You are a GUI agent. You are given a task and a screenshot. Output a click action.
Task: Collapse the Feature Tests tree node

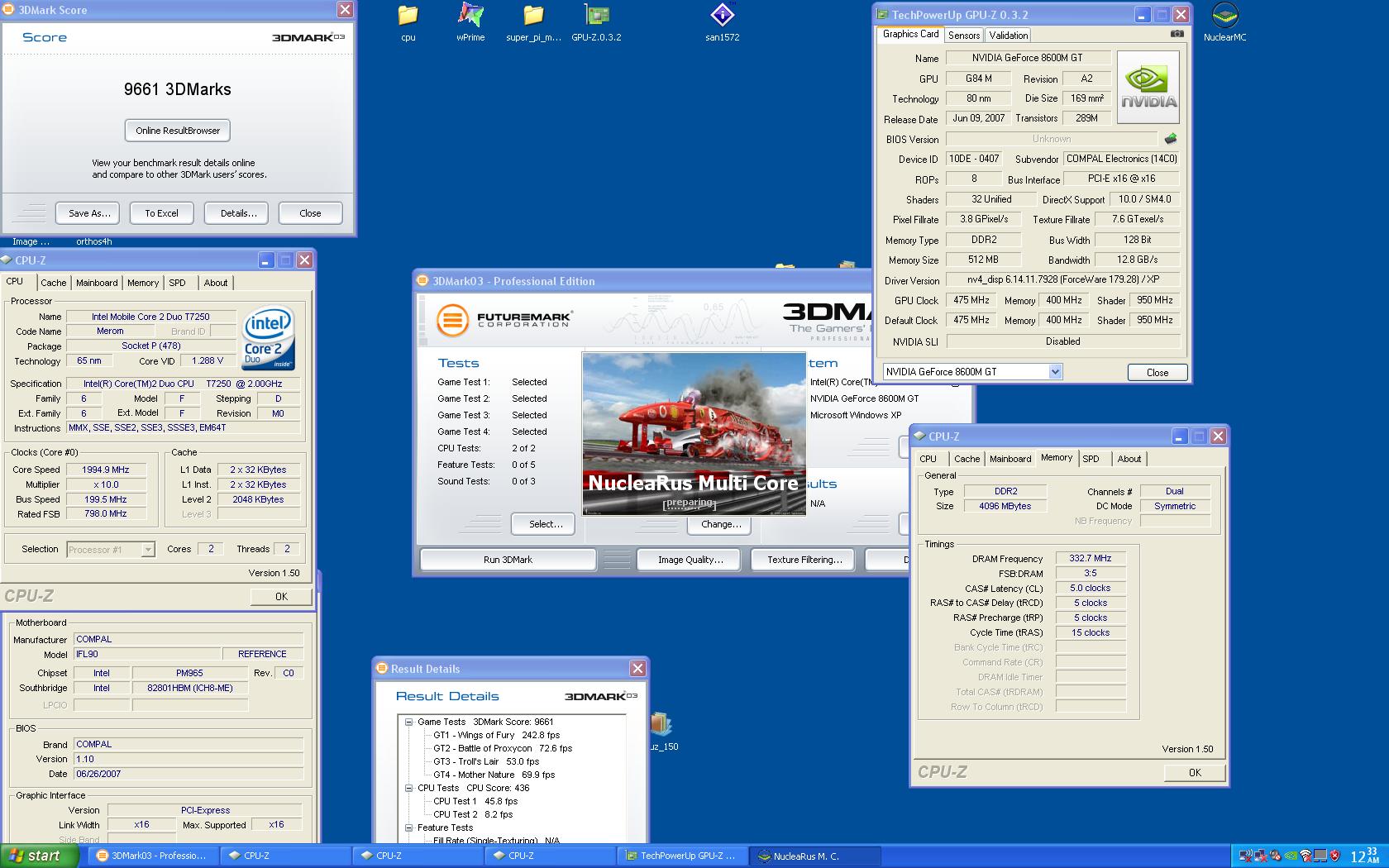coord(408,827)
